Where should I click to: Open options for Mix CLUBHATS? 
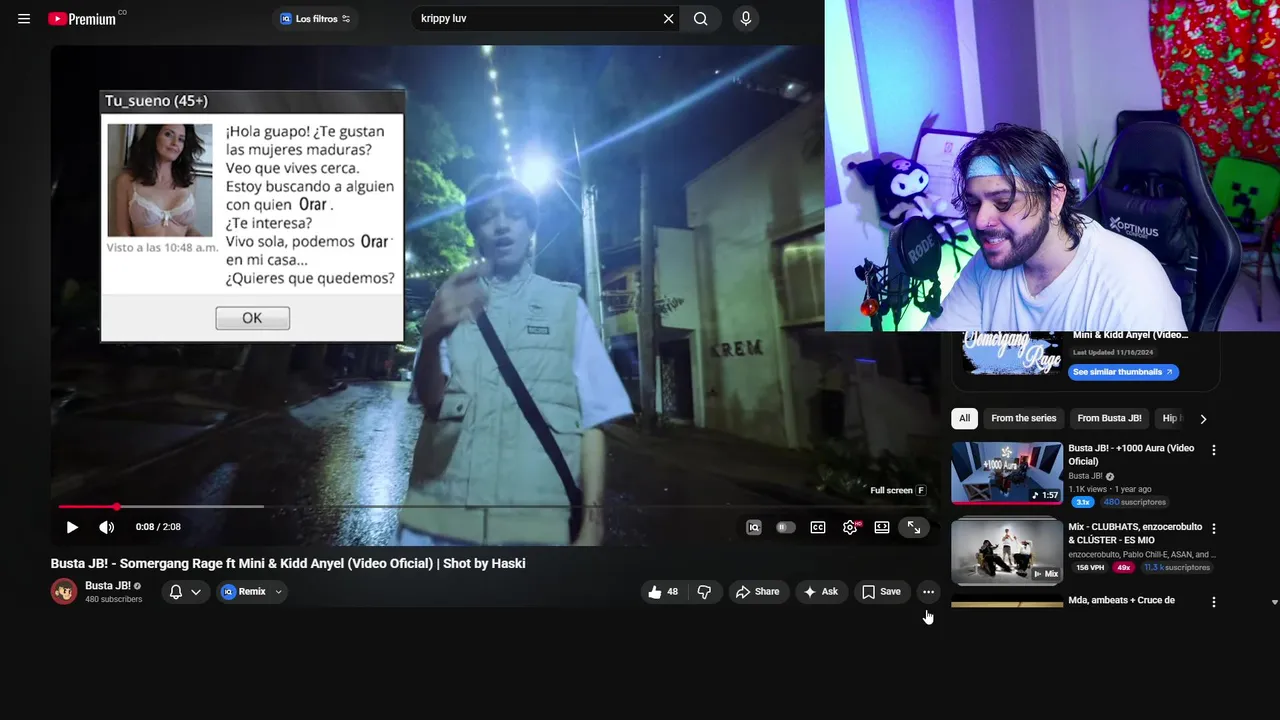click(x=1214, y=528)
